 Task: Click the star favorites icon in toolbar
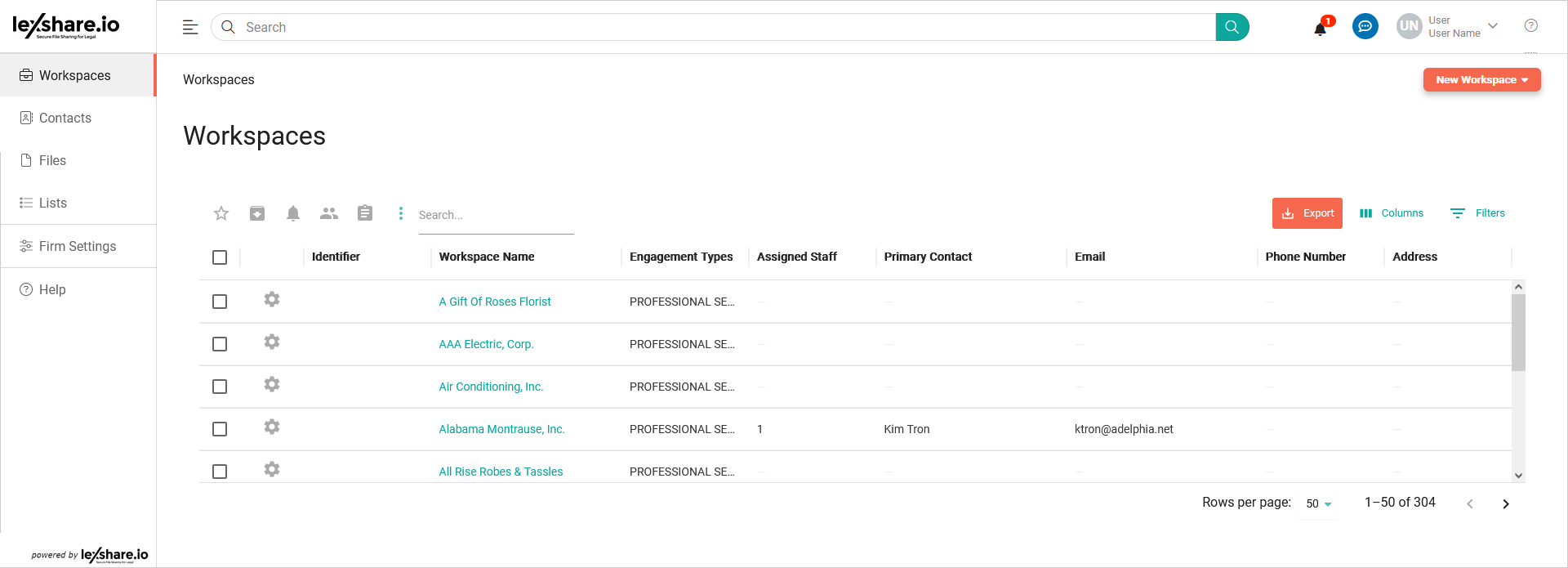click(221, 213)
